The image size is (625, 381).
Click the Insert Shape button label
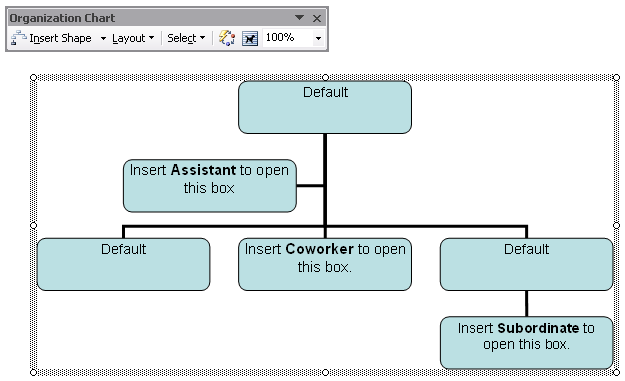pos(60,38)
